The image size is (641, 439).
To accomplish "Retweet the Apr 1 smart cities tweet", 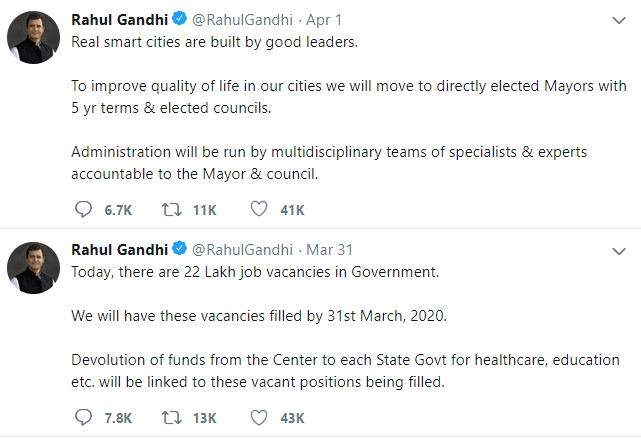I will [x=171, y=210].
